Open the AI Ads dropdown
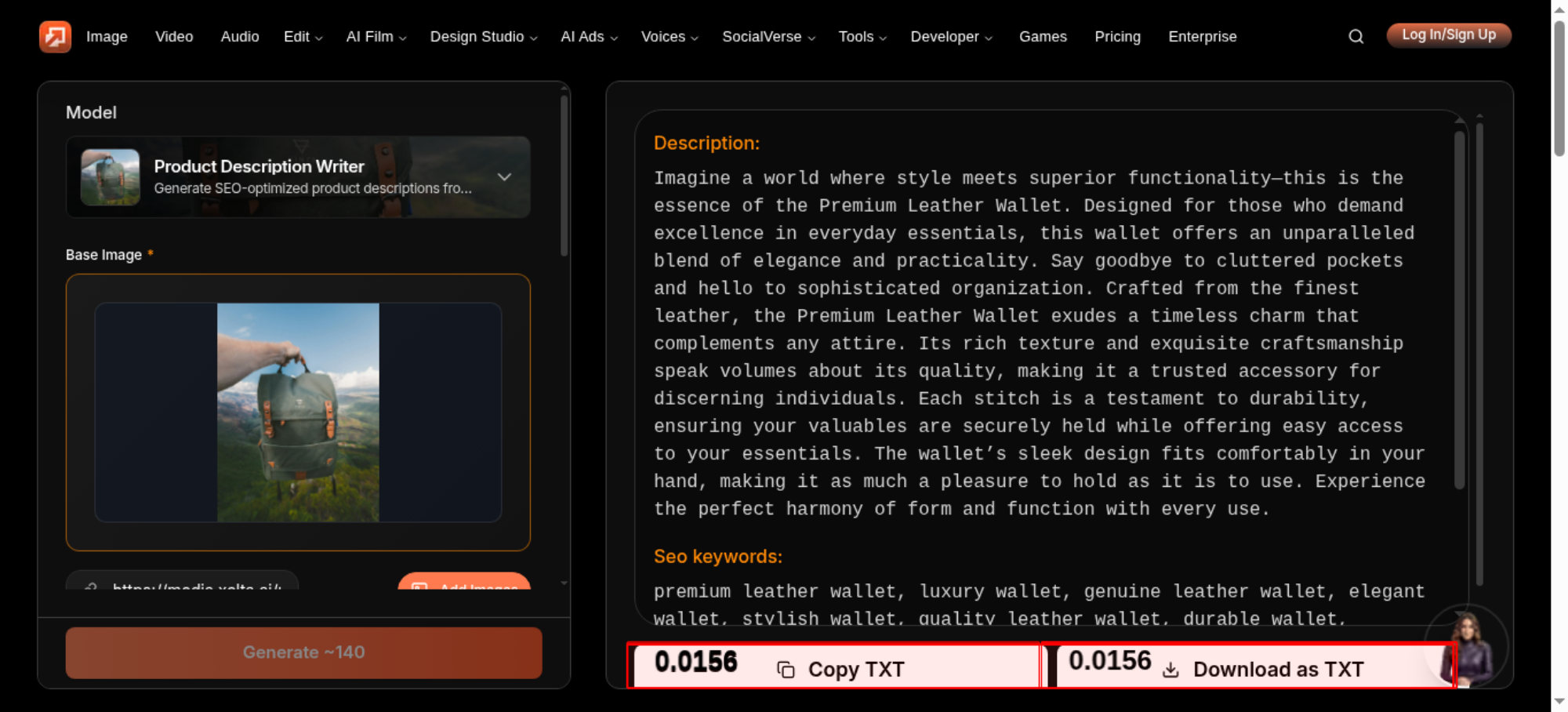 [589, 37]
